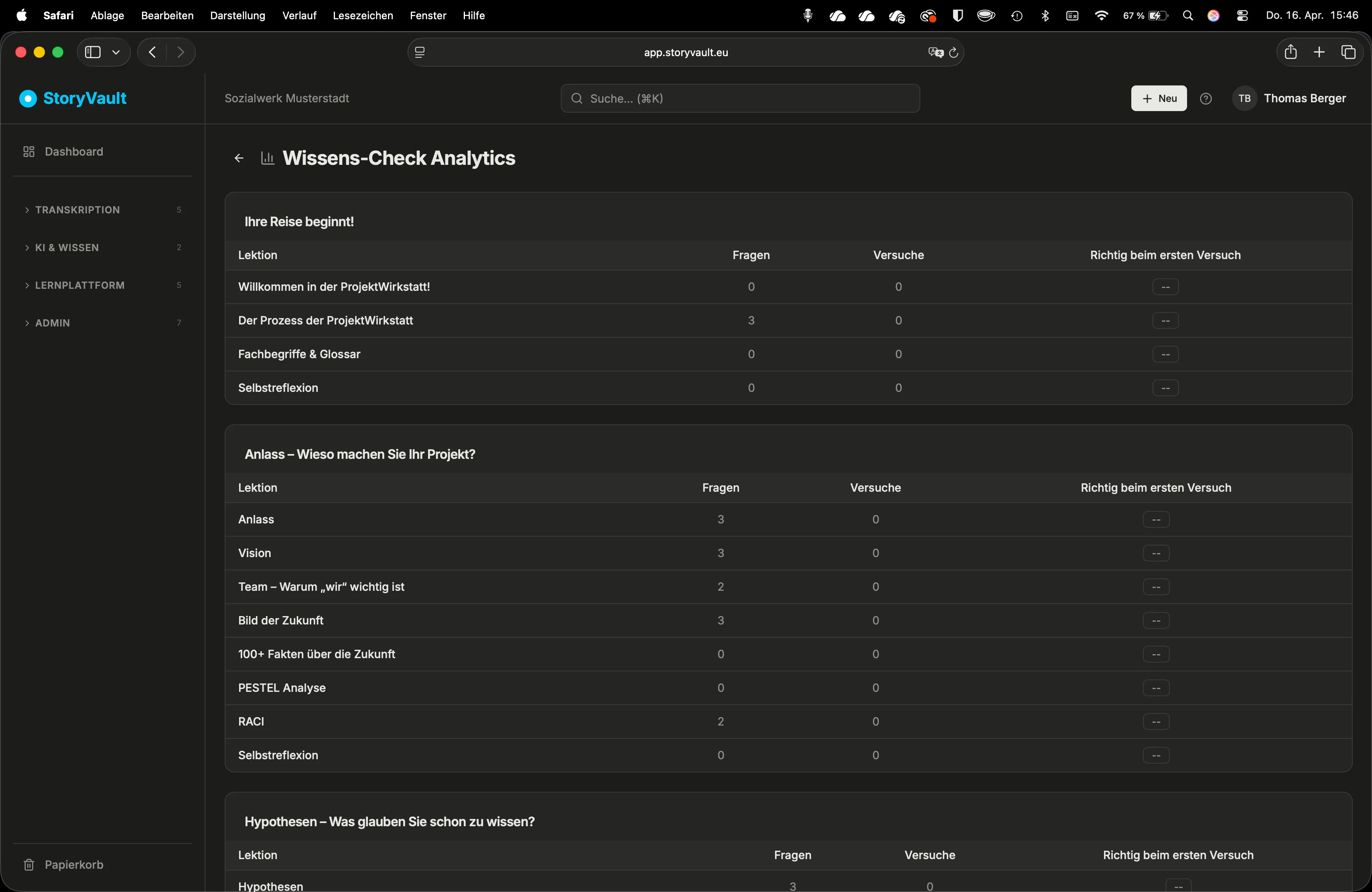
Task: Click the app.storyvault.eu address bar
Action: 686,53
